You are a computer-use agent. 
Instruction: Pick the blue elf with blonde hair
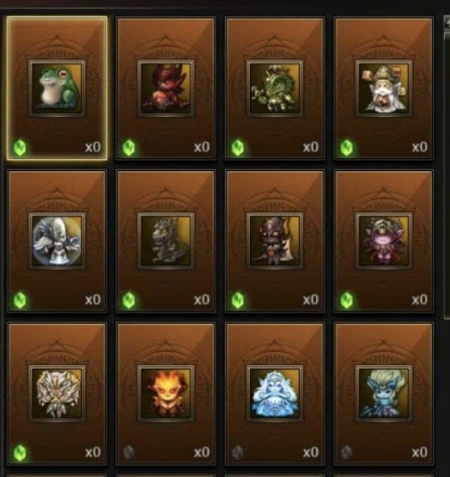pos(384,393)
